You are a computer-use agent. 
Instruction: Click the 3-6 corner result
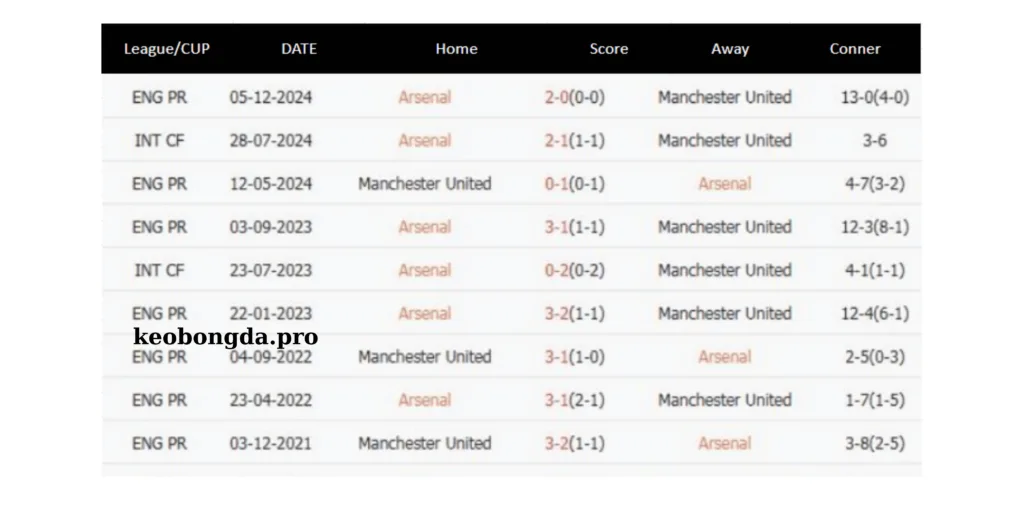pos(875,141)
